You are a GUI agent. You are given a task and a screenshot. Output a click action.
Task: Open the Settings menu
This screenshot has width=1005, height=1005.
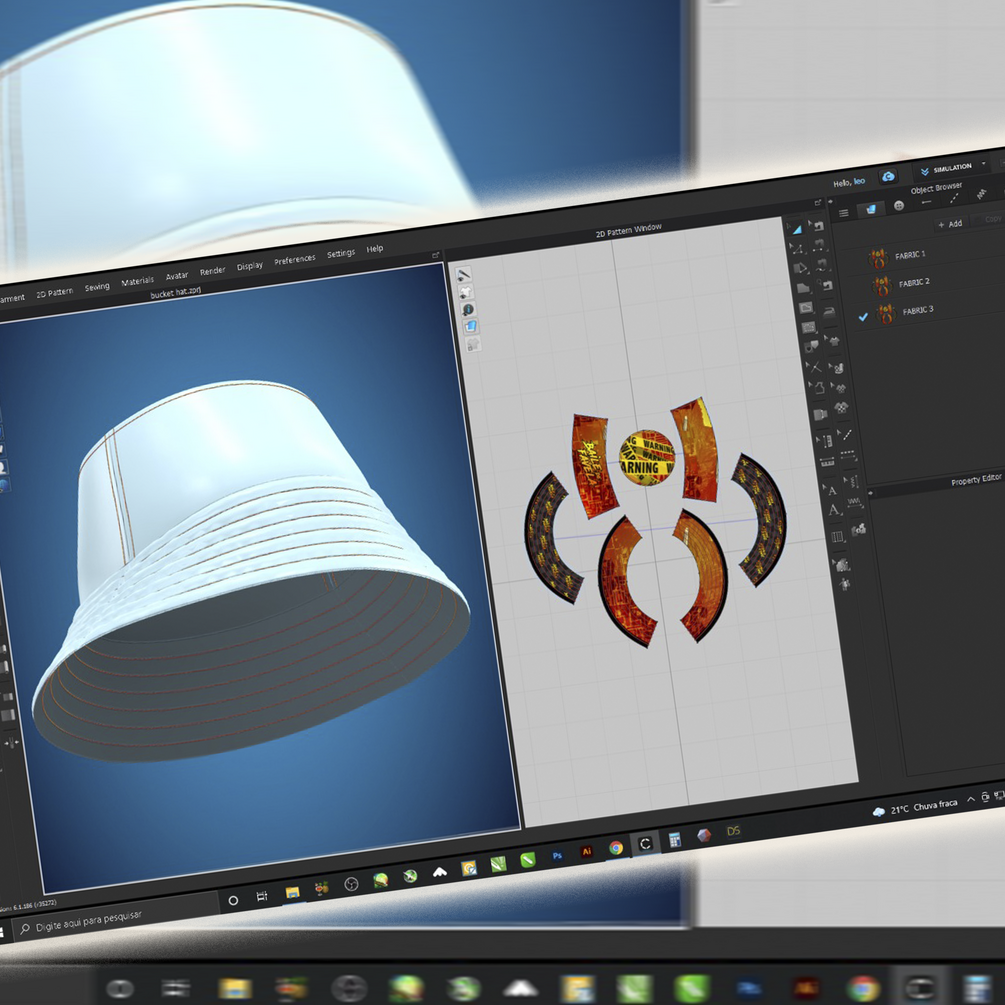[340, 253]
